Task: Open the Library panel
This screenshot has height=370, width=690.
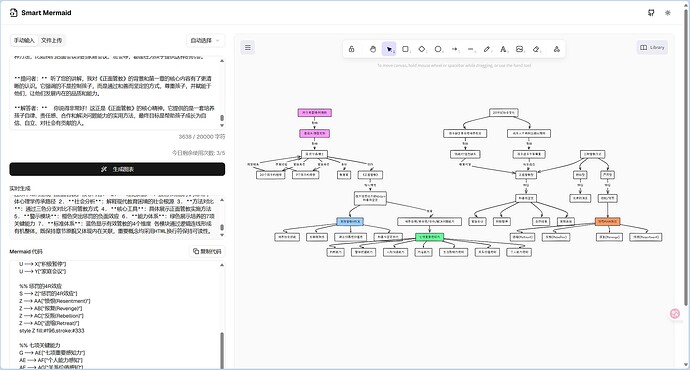Action: coord(652,48)
